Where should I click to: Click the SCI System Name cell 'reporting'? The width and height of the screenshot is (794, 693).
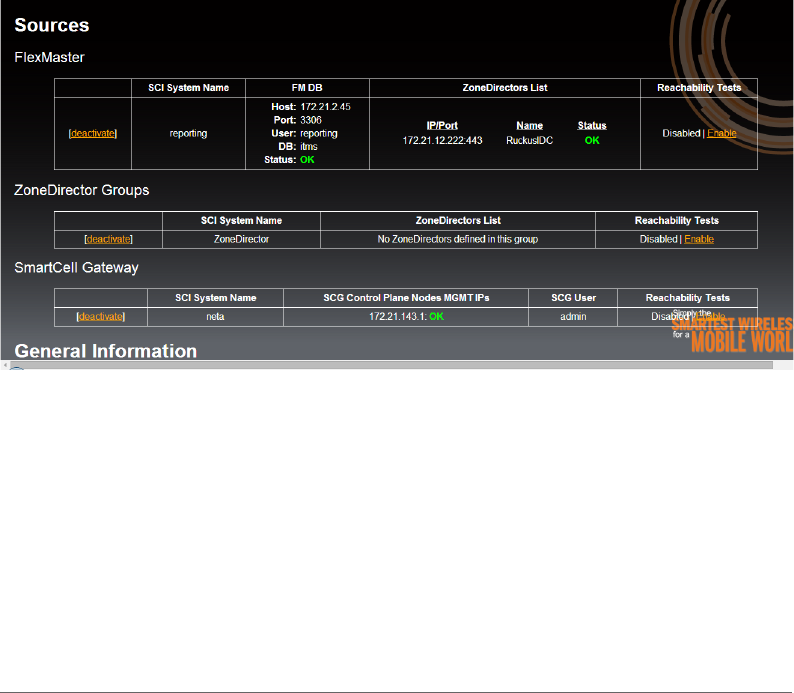[188, 133]
